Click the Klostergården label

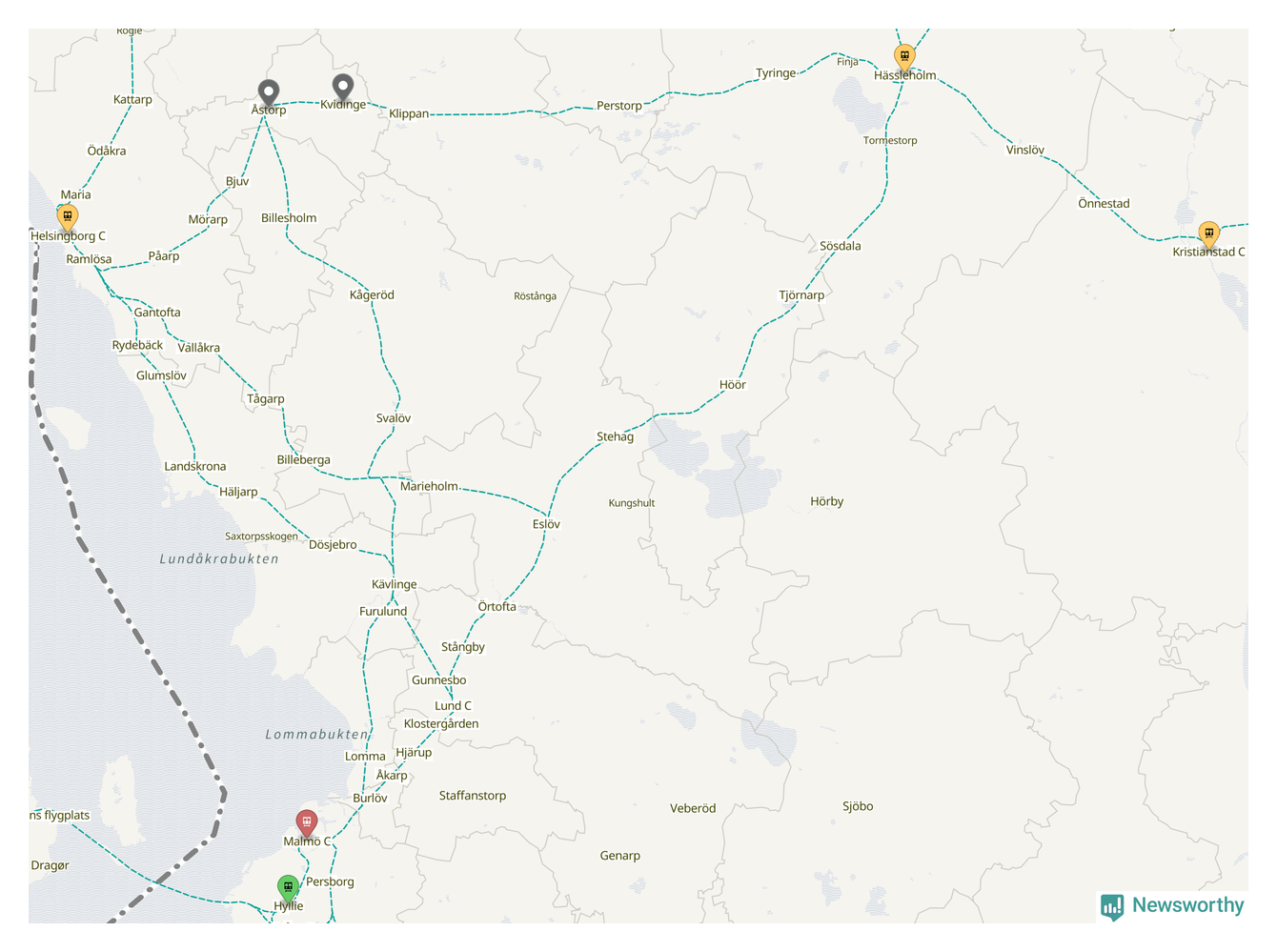pos(441,724)
